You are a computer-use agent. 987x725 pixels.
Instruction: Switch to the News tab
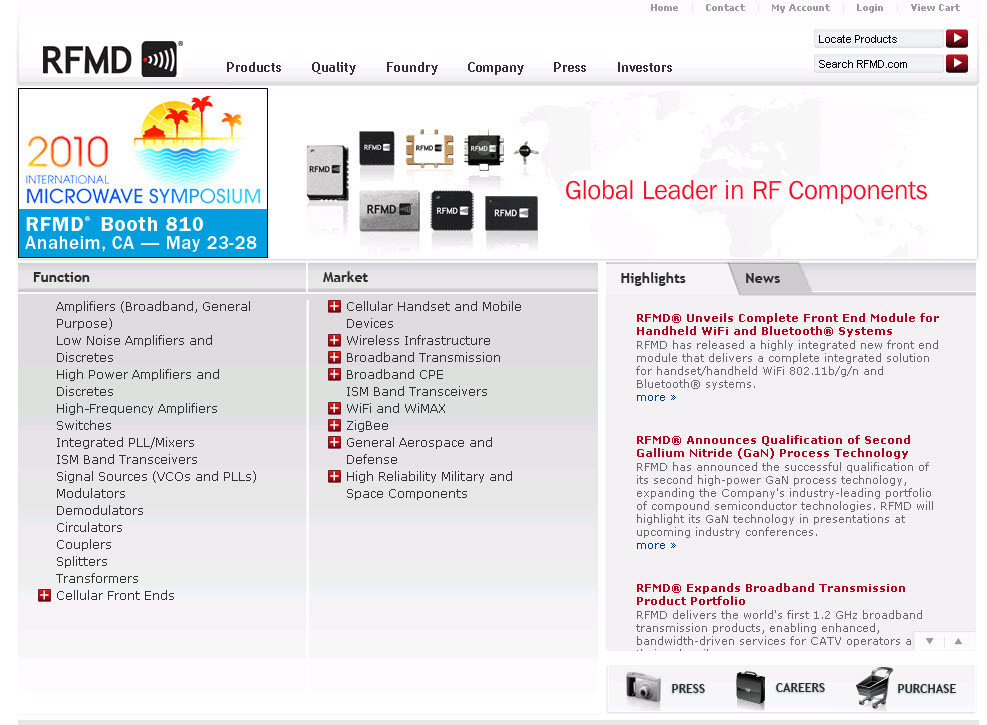762,278
